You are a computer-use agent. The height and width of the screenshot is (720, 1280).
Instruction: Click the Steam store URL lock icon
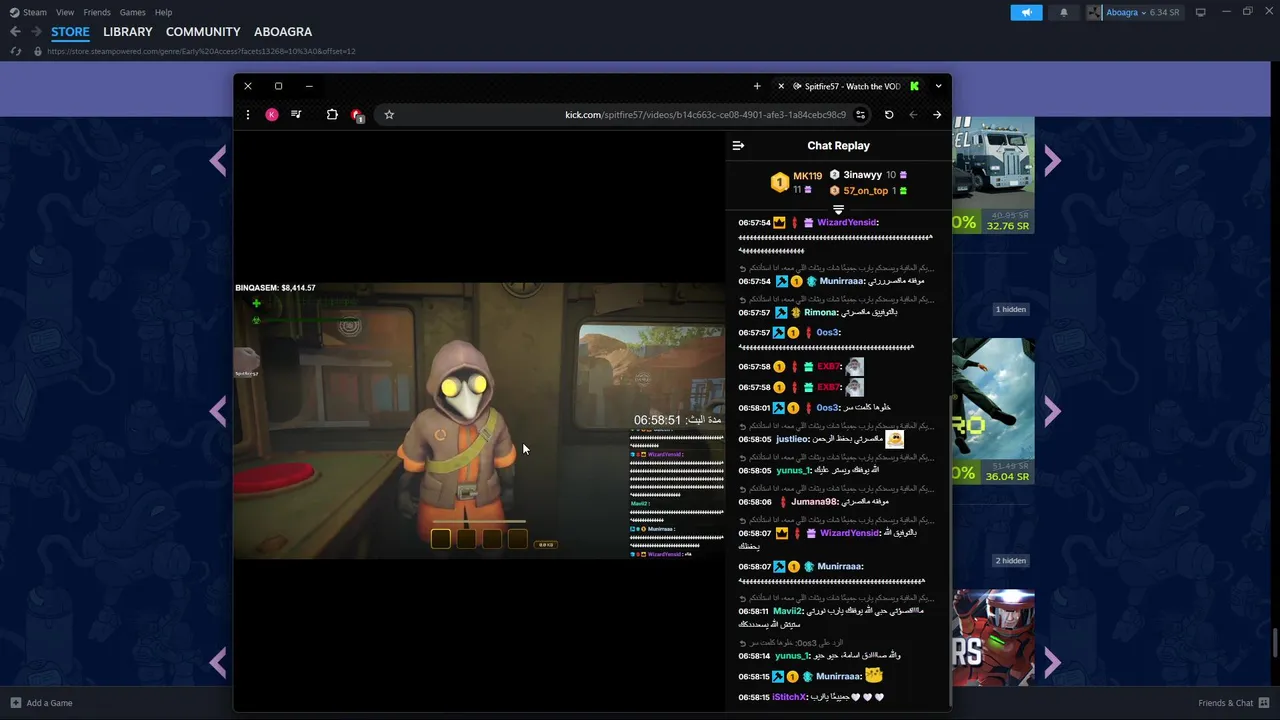(38, 51)
